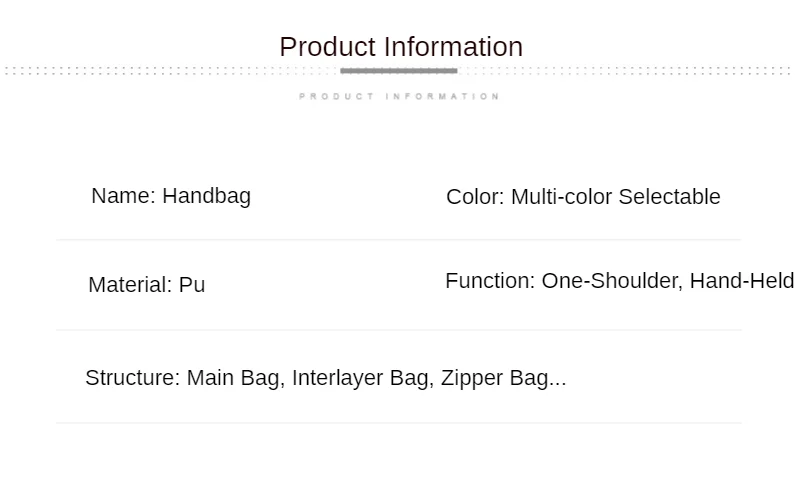Click the Material: label
The width and height of the screenshot is (795, 499).
[x=130, y=284]
